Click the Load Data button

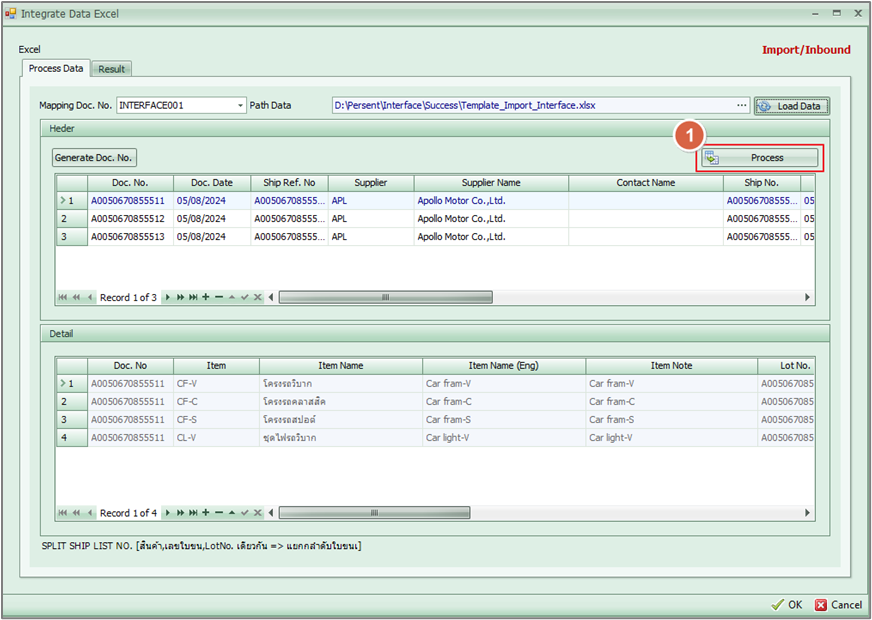pos(791,105)
